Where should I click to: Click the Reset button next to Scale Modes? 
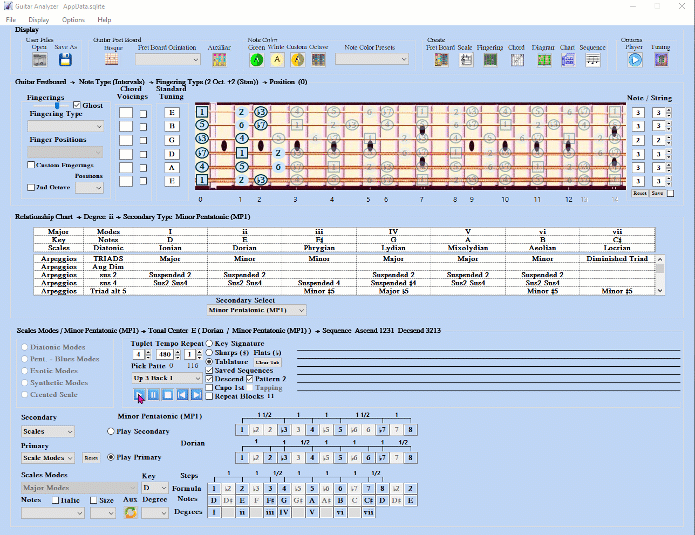[x=91, y=457]
